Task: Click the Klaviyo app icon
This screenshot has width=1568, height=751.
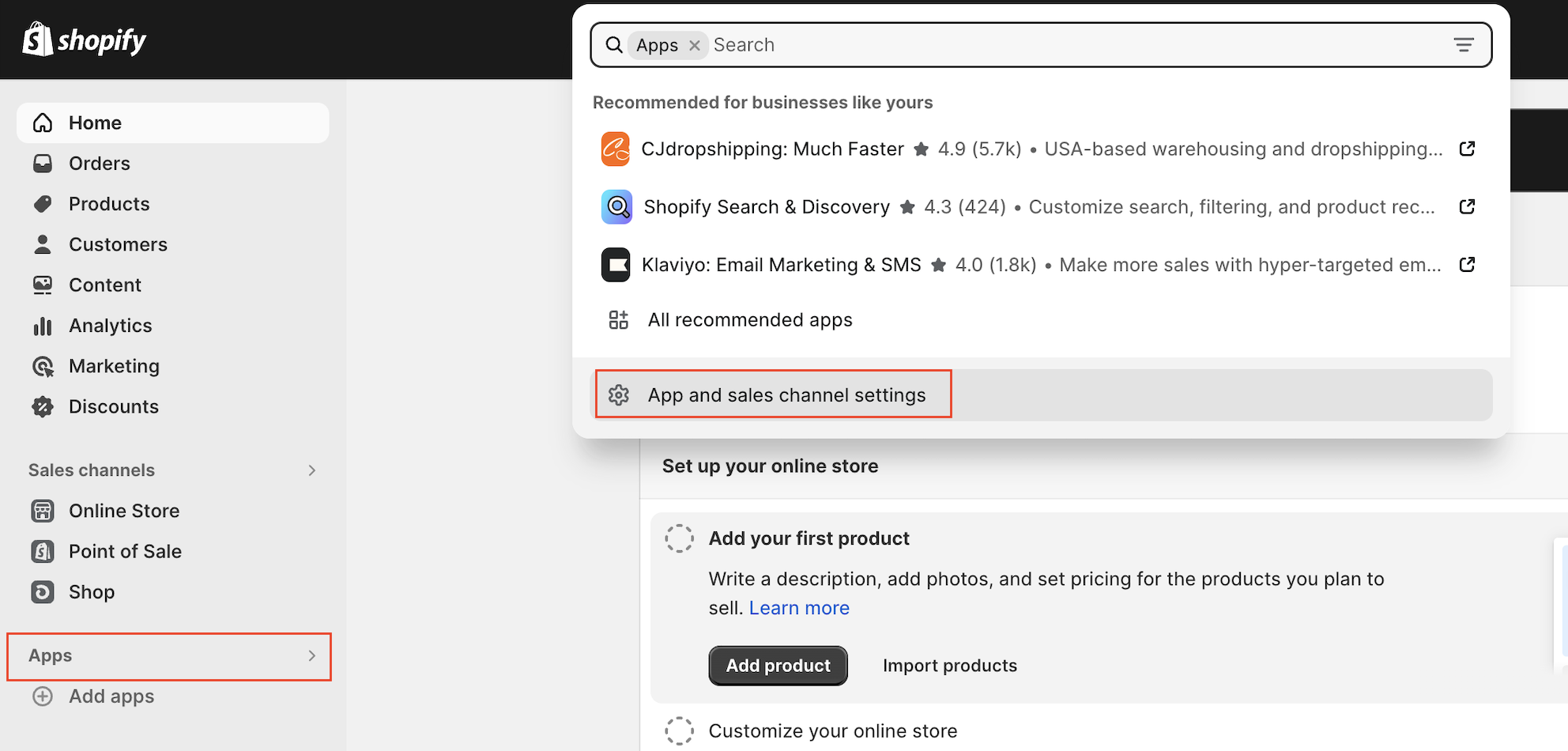Action: point(615,265)
